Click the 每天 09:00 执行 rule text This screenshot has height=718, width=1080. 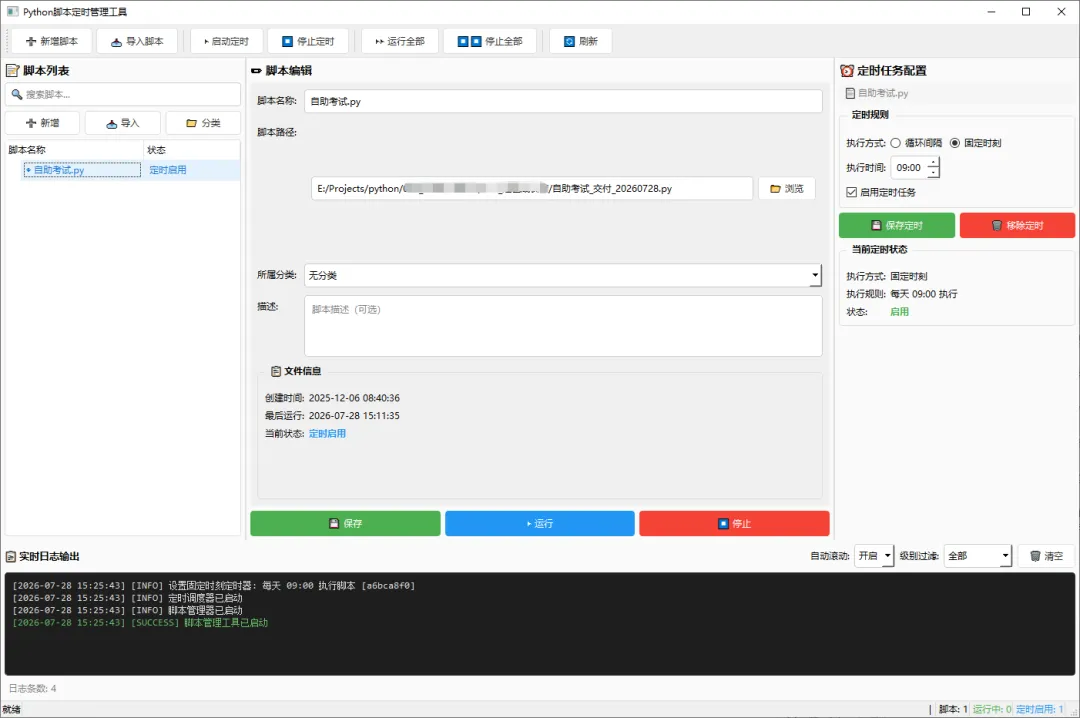tap(924, 294)
